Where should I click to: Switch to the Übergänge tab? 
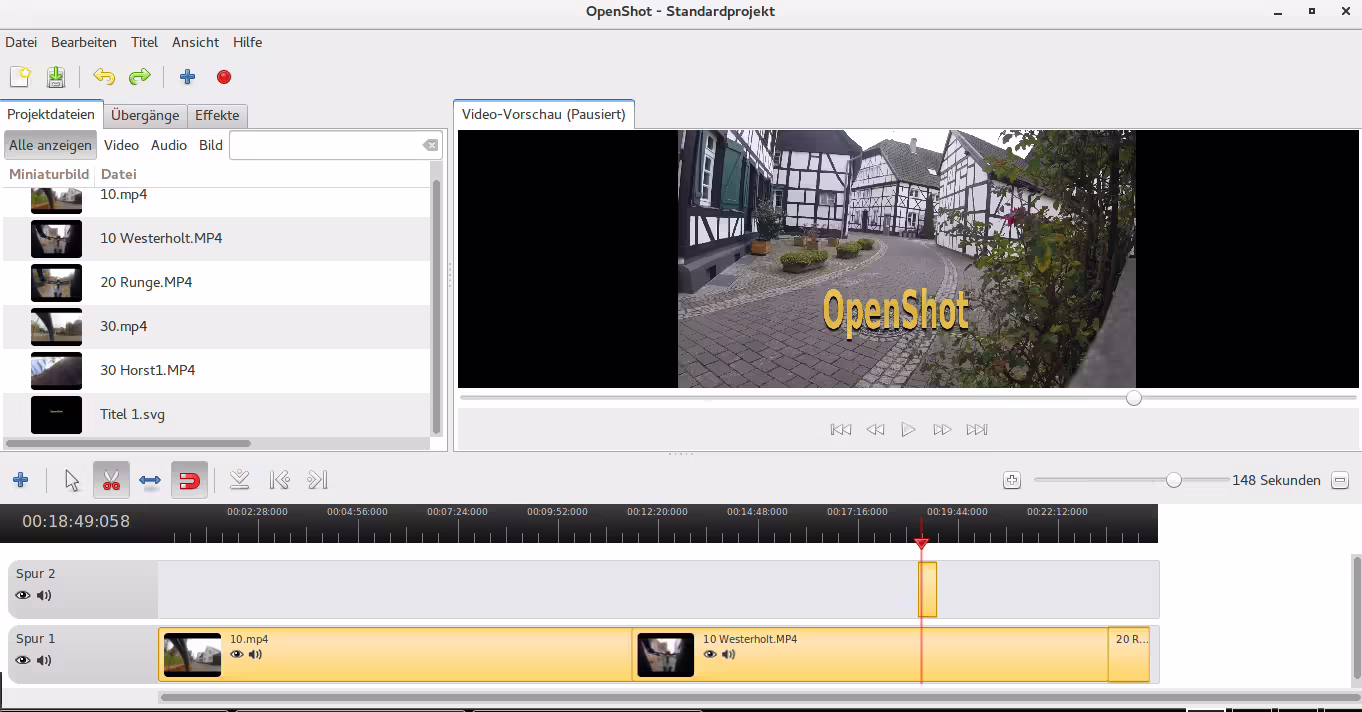[x=145, y=115]
